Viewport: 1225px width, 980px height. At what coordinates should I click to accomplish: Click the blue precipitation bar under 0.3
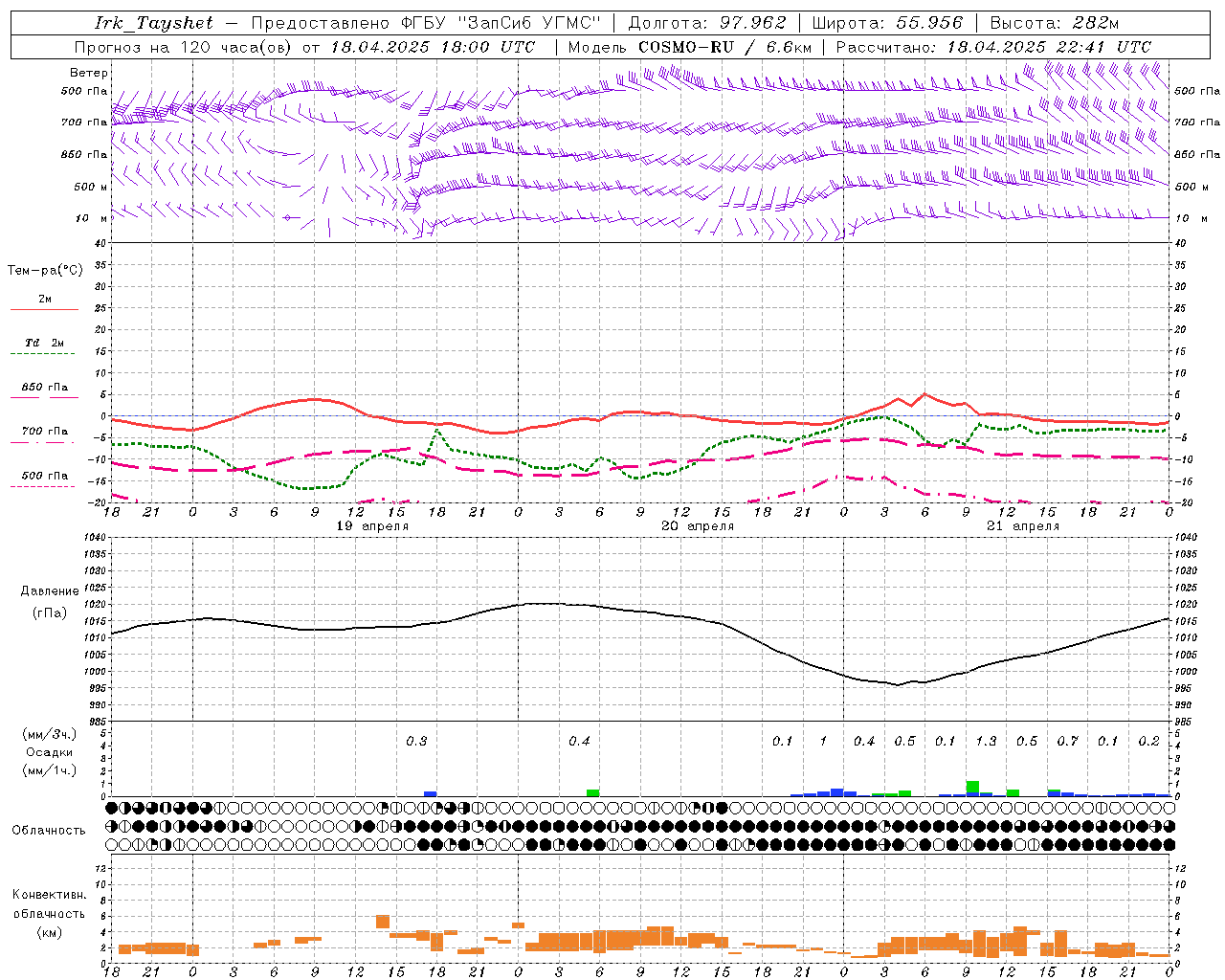[431, 793]
